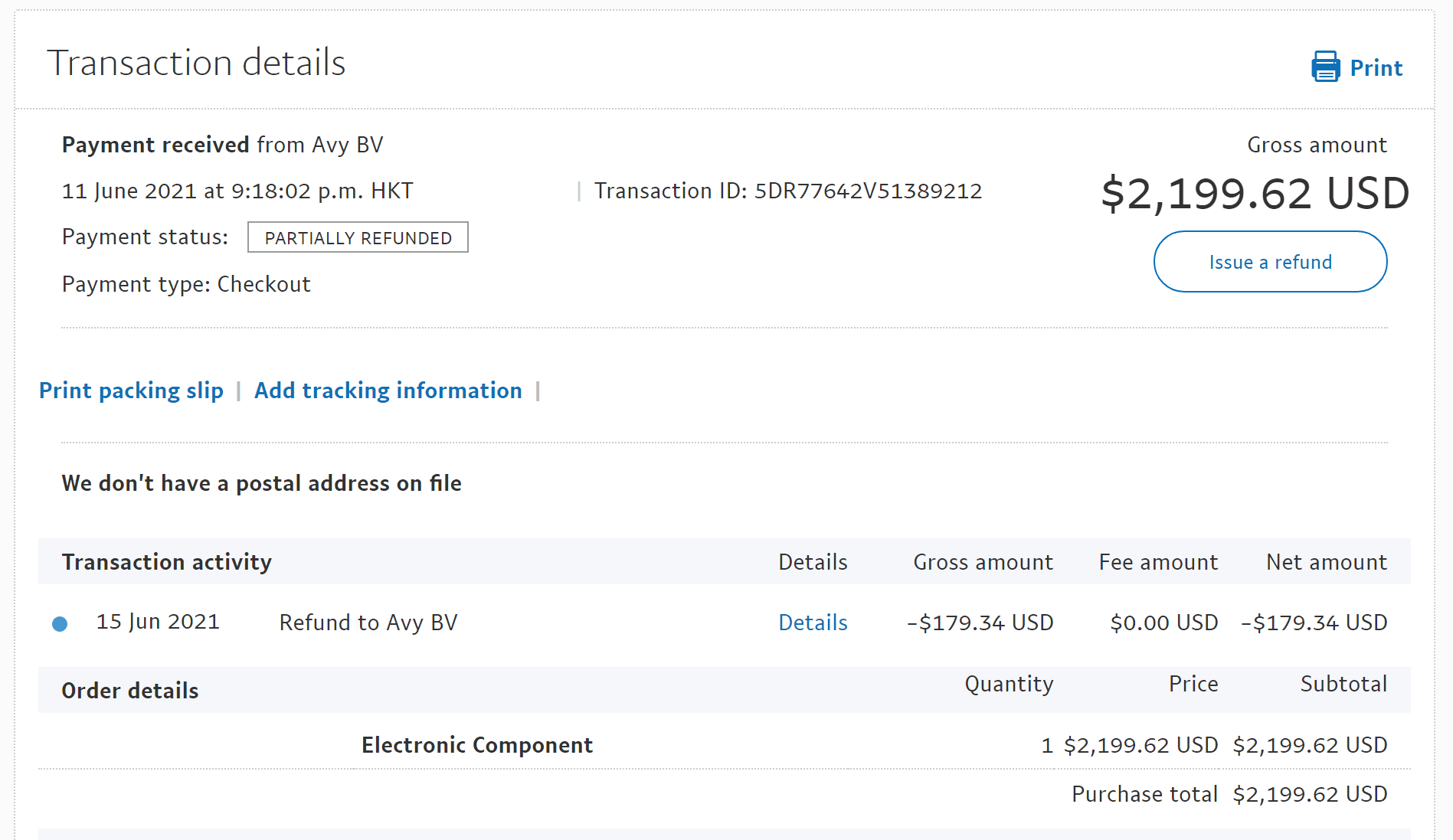Screen dimensions: 1453x840
Task: Click the Purchase total amount value
Action: (1310, 794)
